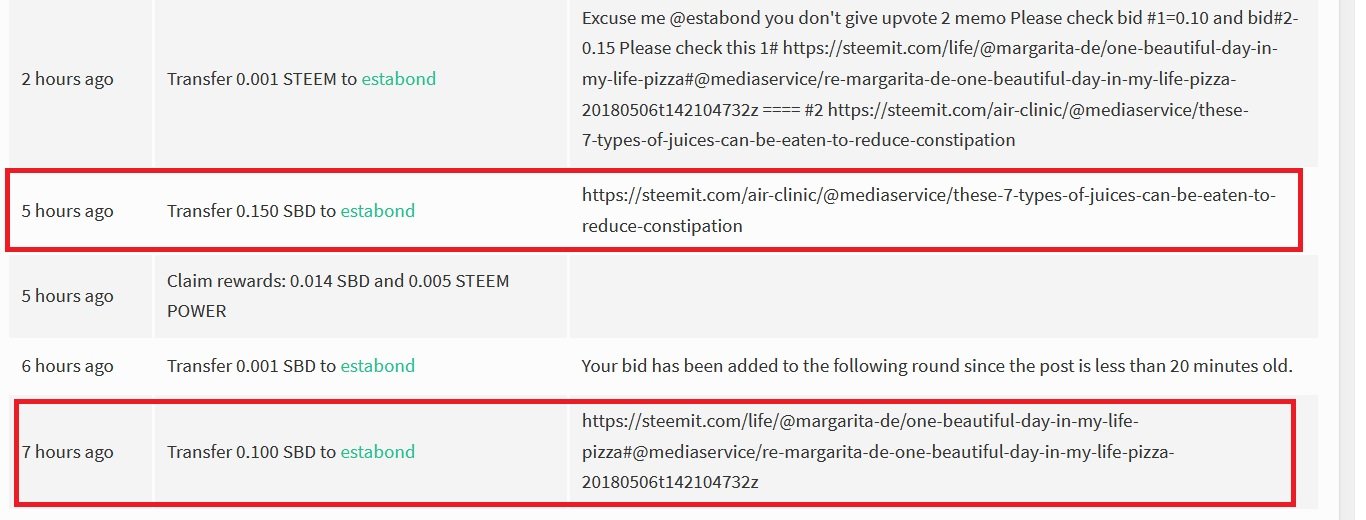Click the air-clinic juices URL memo in highlighted row

pos(929,211)
